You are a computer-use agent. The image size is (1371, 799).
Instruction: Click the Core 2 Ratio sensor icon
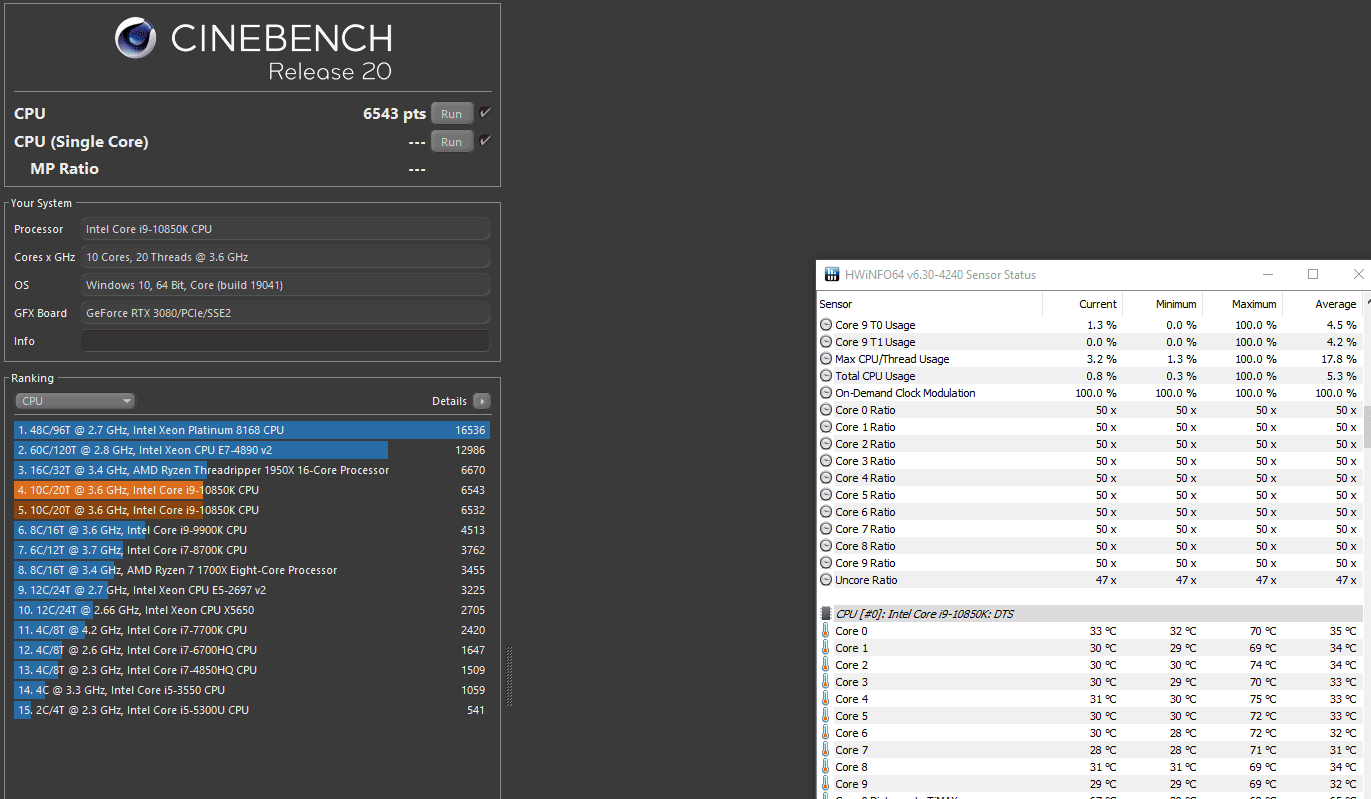click(826, 444)
